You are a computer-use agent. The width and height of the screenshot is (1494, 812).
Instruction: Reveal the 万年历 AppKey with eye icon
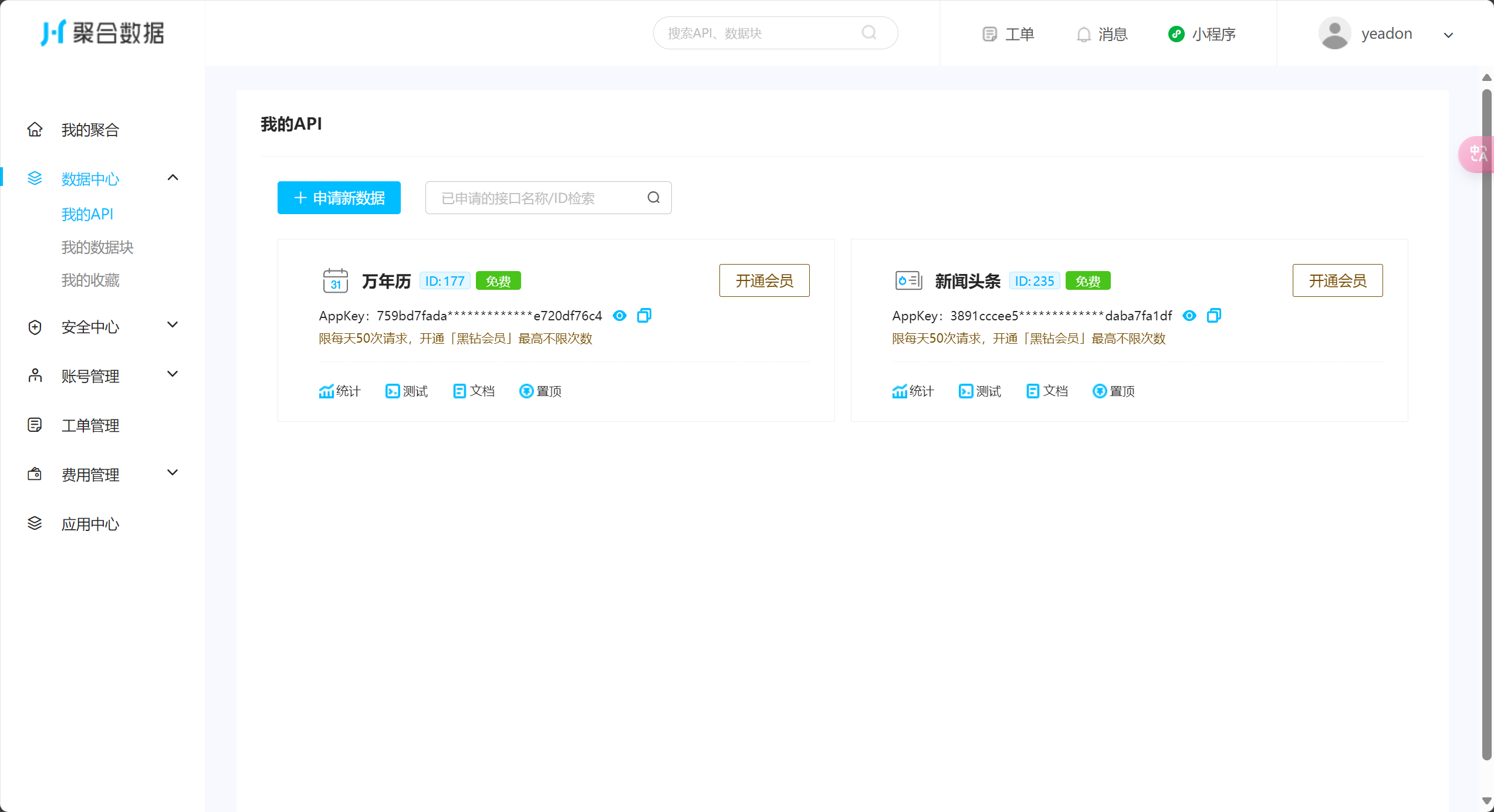[620, 316]
